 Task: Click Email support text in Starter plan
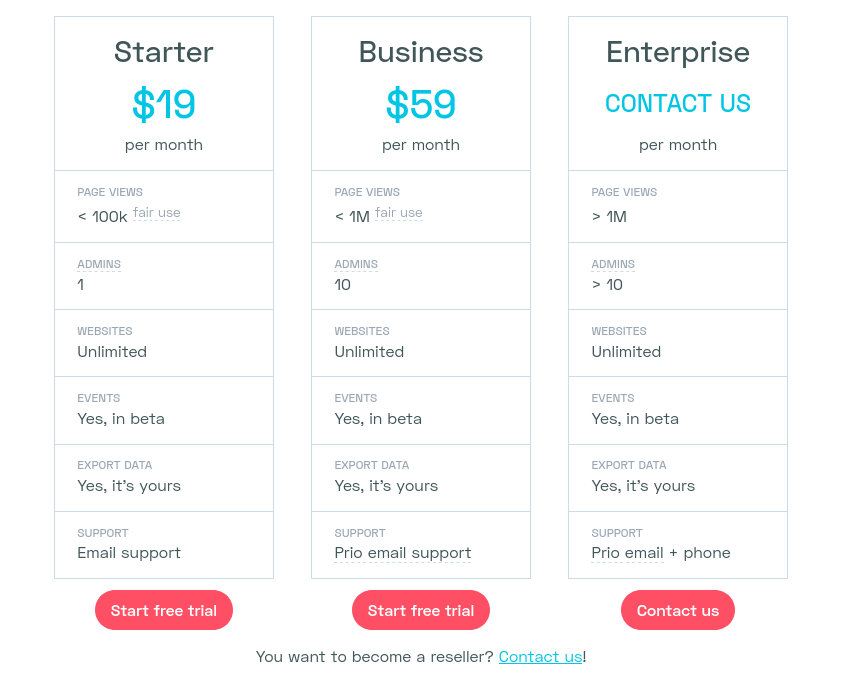tap(129, 553)
